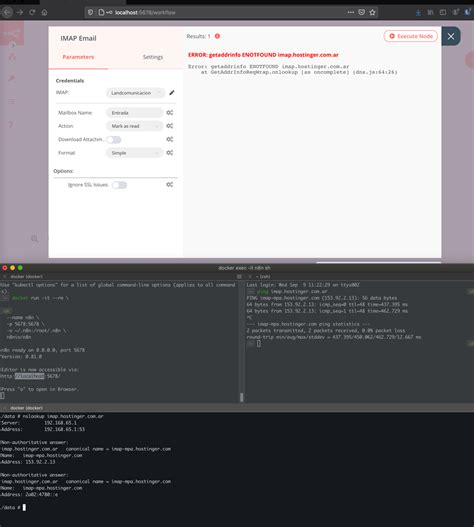Viewport: 474px width, 527px height.
Task: Open gear options for Ignore SSL Issues
Action: [x=170, y=185]
